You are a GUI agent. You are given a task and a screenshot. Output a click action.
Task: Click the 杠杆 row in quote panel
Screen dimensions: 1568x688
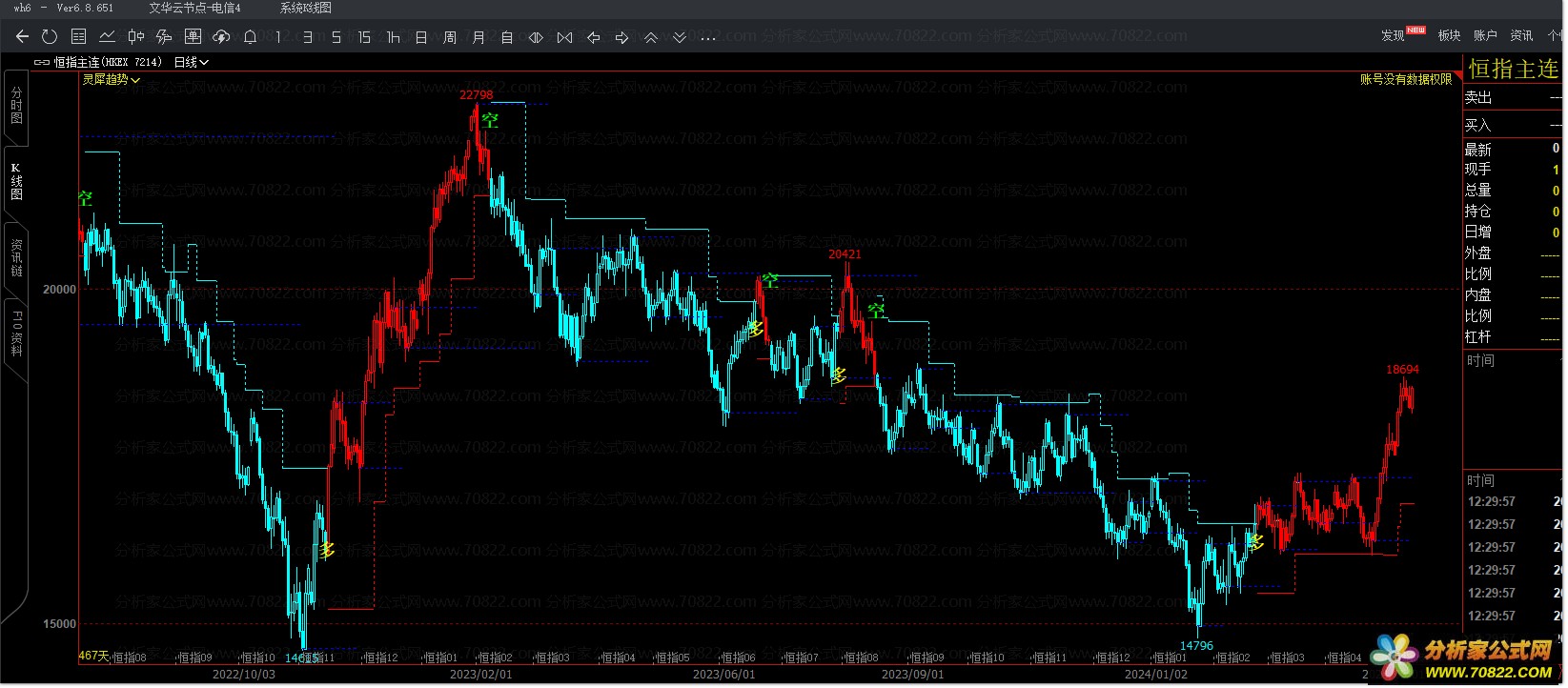click(x=1513, y=337)
